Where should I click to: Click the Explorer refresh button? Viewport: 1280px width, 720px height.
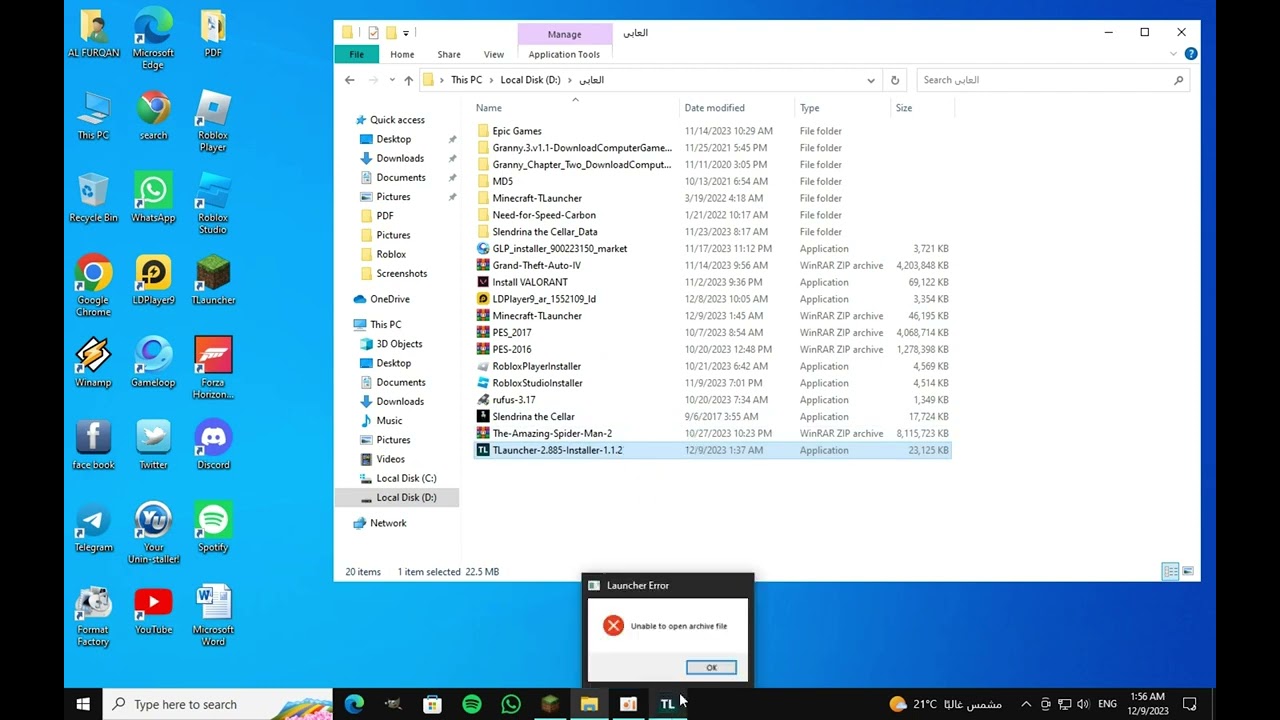point(895,80)
